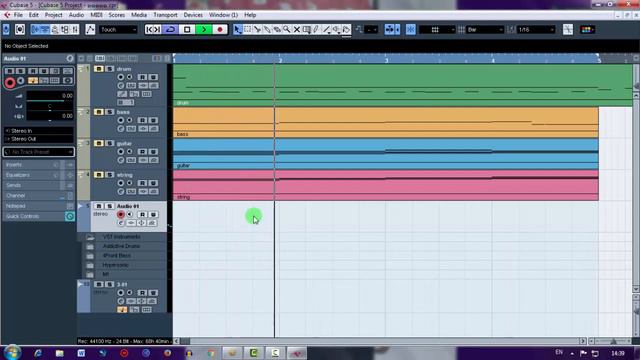Disable record enable on Audio 01 track

pyautogui.click(x=120, y=214)
